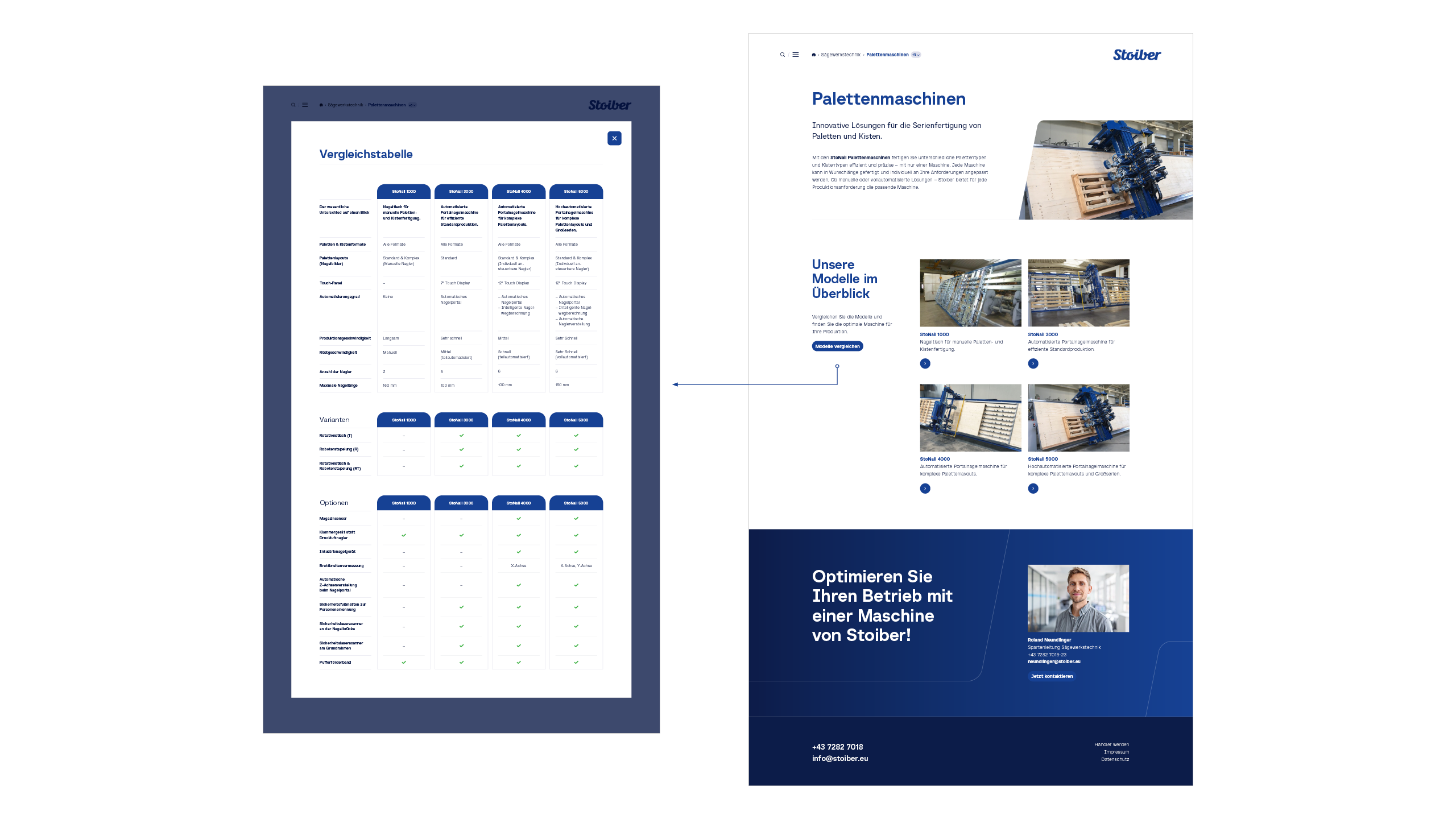Click the Magazinsensor check mark under StoNail 4000
This screenshot has height=819, width=1456.
519,519
